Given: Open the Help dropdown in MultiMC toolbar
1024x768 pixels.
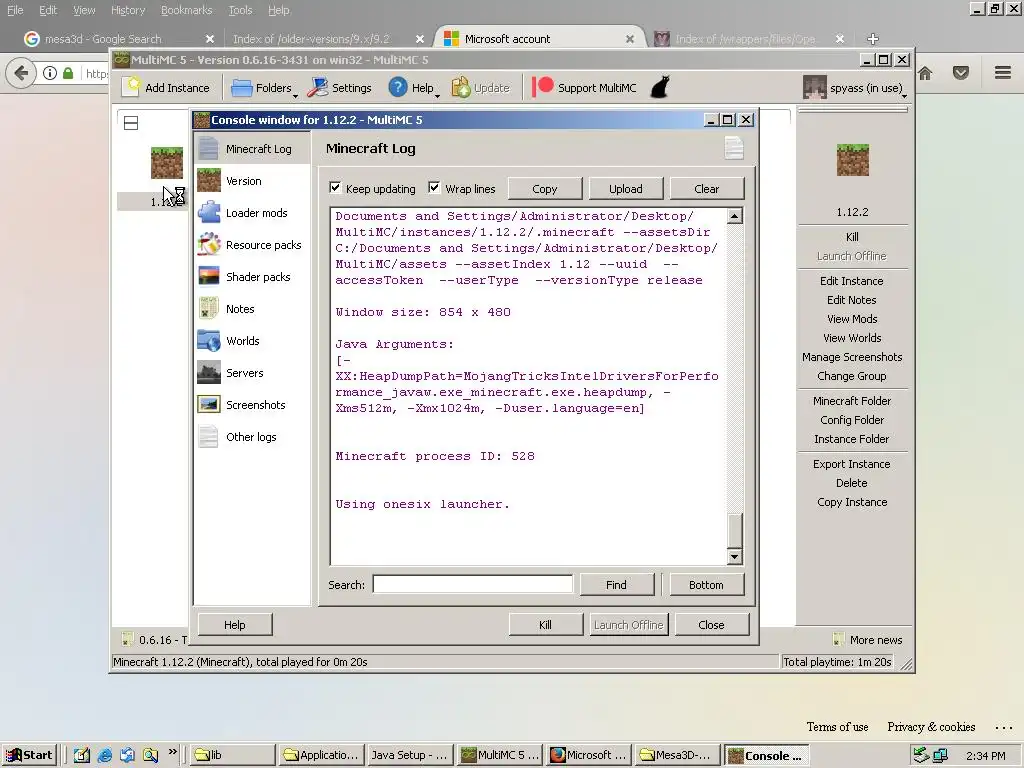Looking at the screenshot, I should click(413, 88).
